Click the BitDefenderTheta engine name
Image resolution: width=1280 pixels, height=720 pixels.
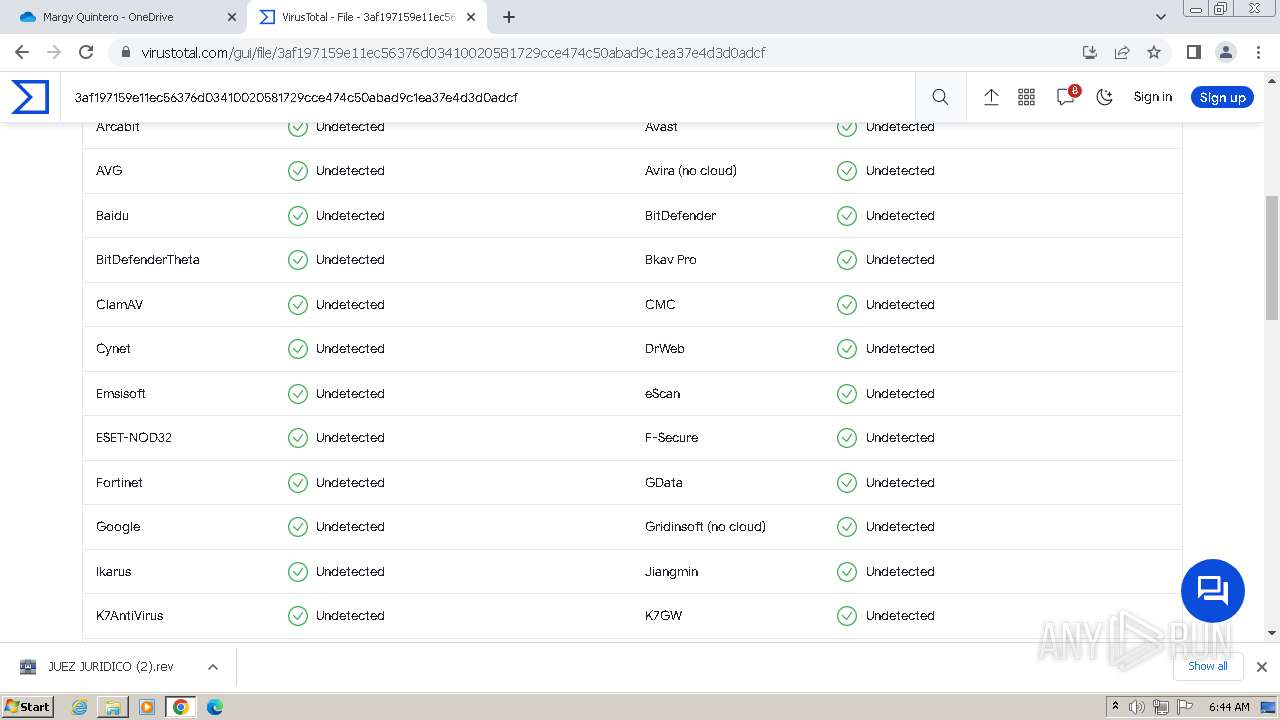pos(148,260)
